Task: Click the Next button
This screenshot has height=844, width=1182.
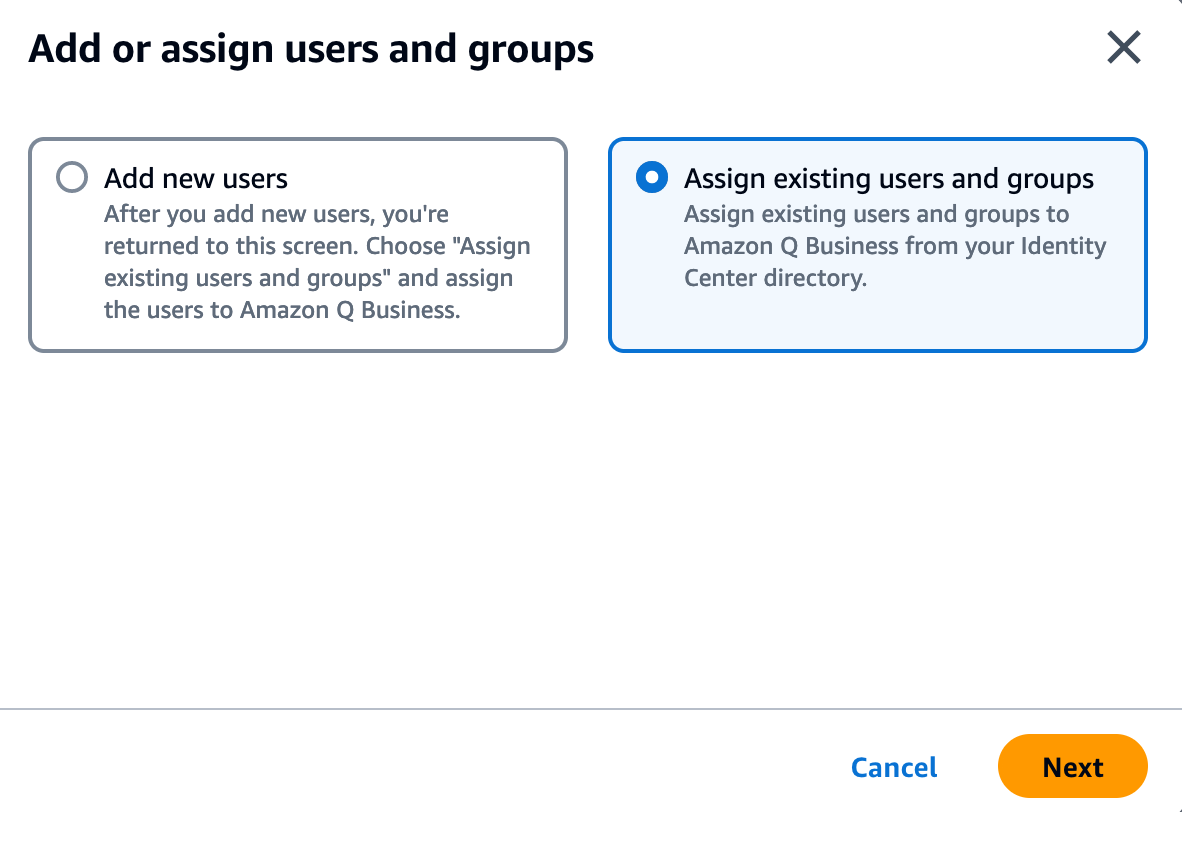Action: coord(1072,767)
